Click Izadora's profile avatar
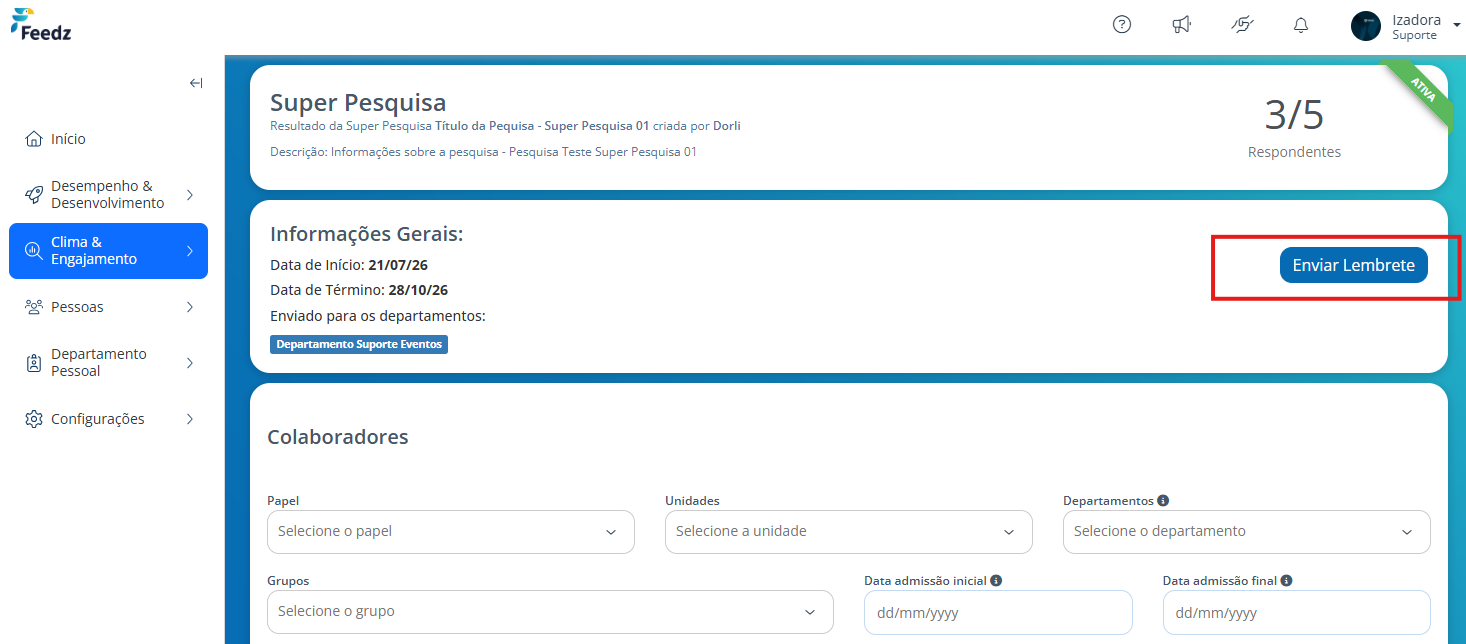 1366,26
